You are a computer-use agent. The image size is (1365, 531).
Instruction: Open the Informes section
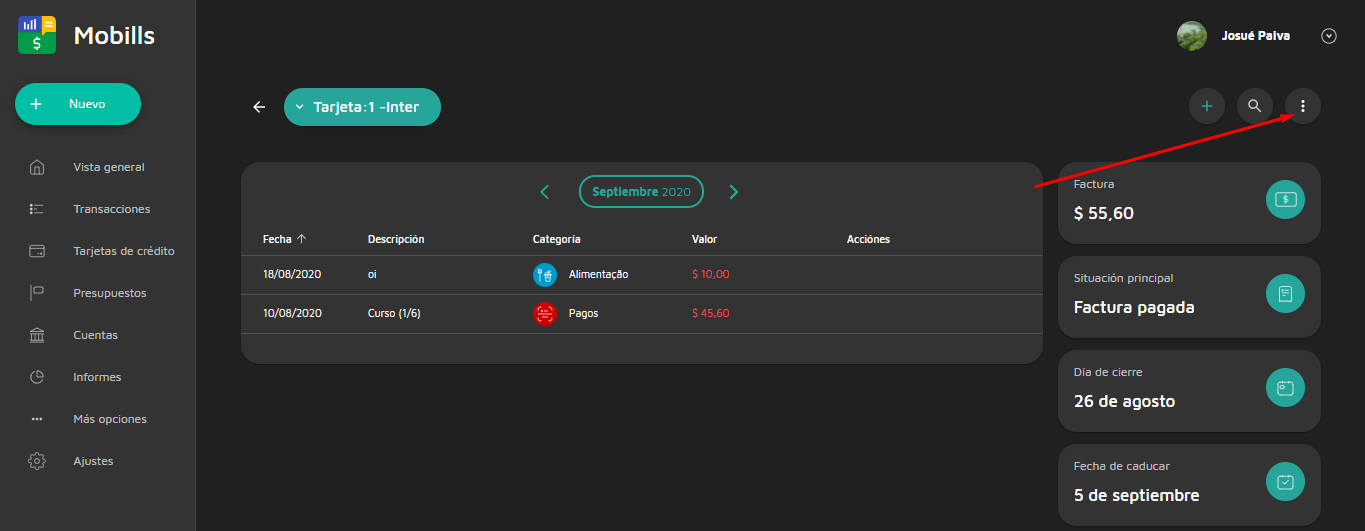(x=97, y=377)
